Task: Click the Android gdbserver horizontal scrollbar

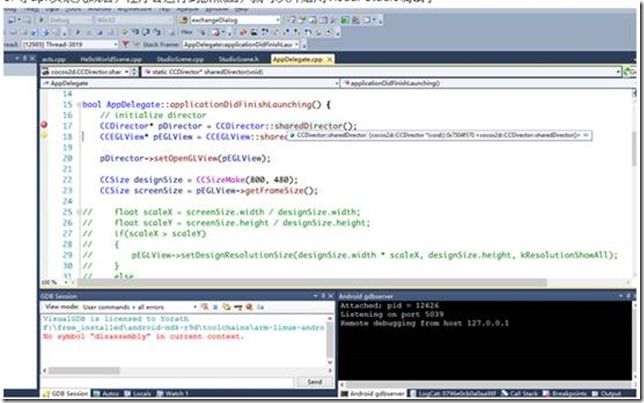Action: tap(487, 385)
